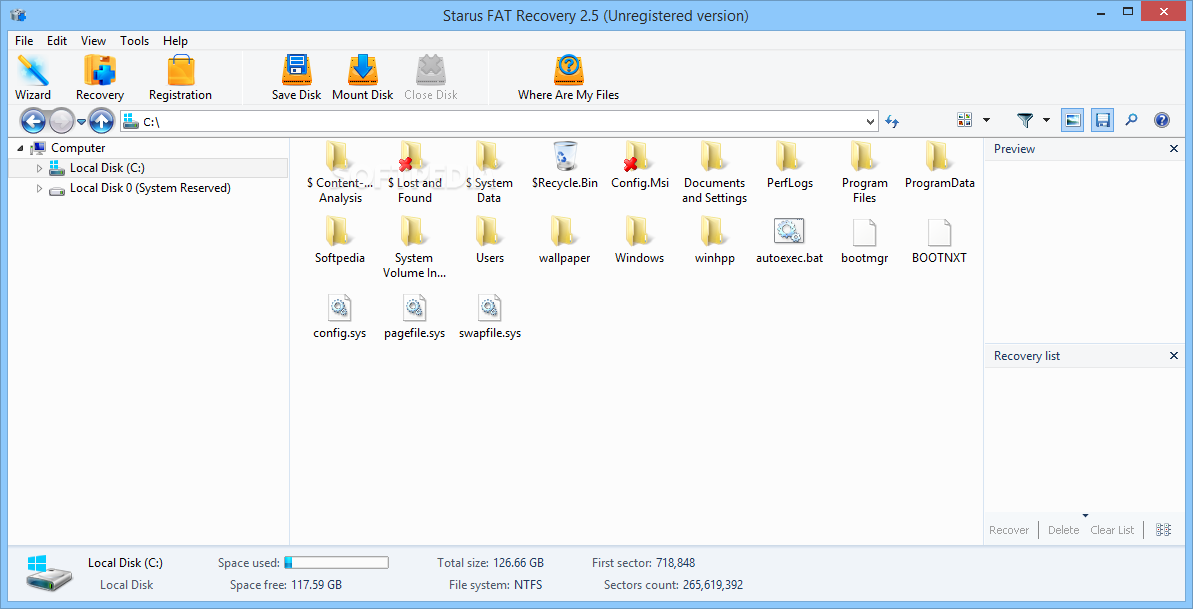The image size is (1193, 609).
Task: Open the view mode dropdown arrow
Action: (987, 120)
